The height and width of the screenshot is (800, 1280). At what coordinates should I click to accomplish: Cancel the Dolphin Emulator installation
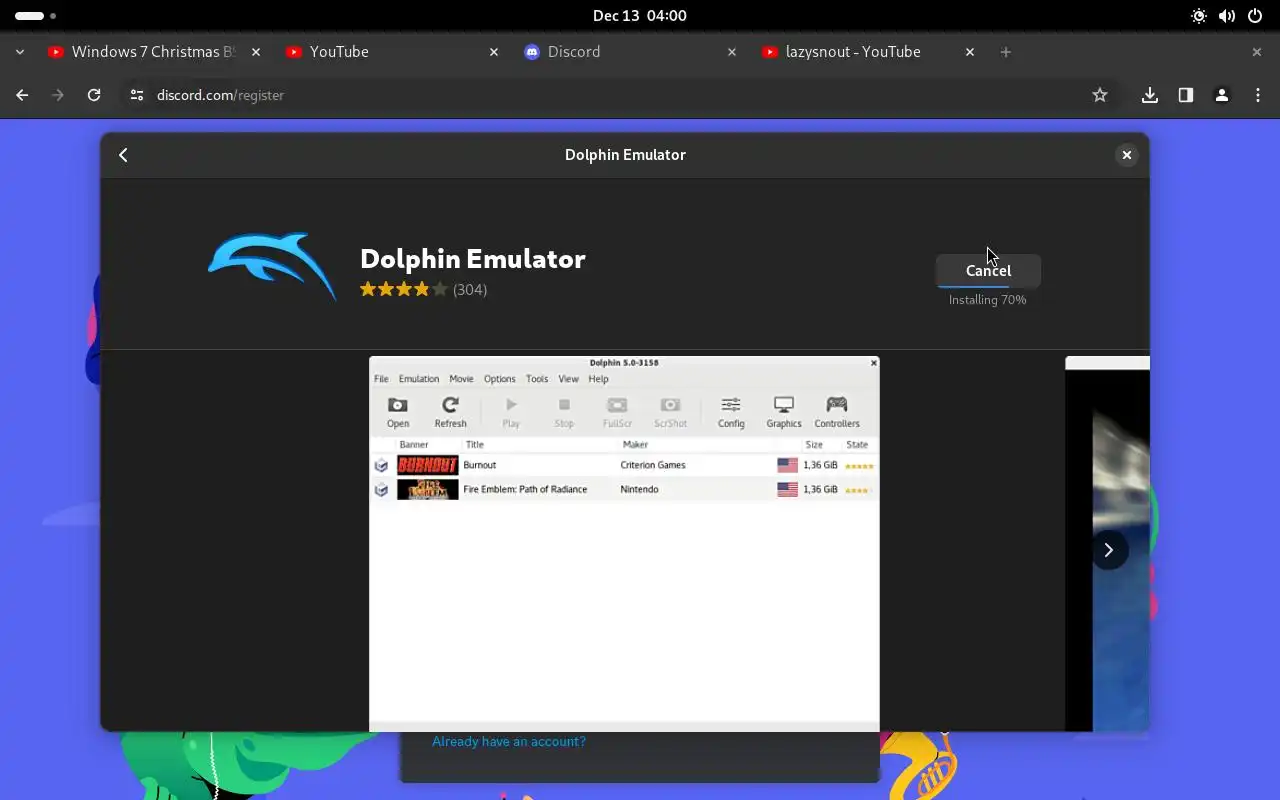(988, 271)
